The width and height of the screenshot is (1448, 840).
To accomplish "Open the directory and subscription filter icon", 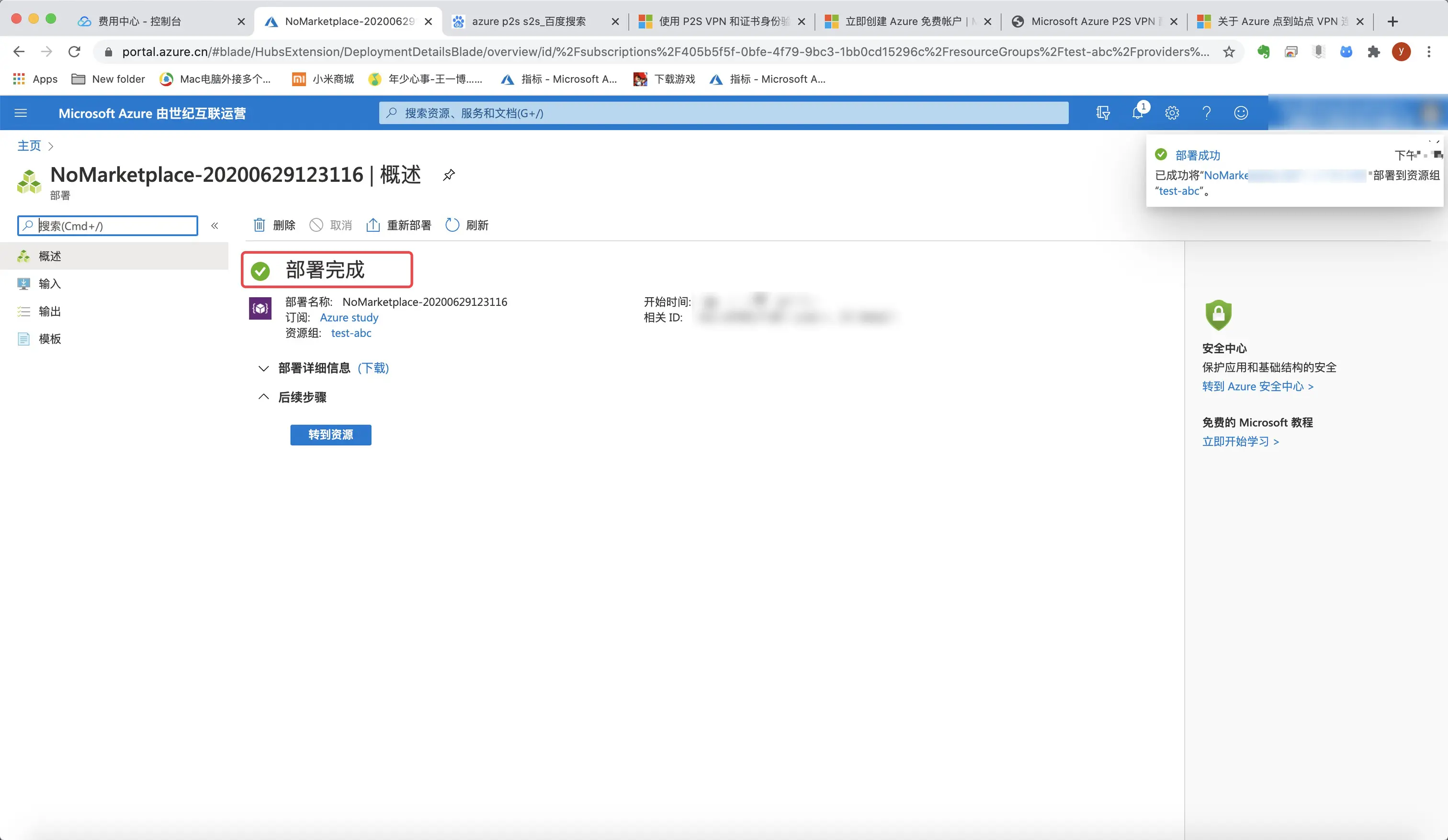I will click(1103, 113).
